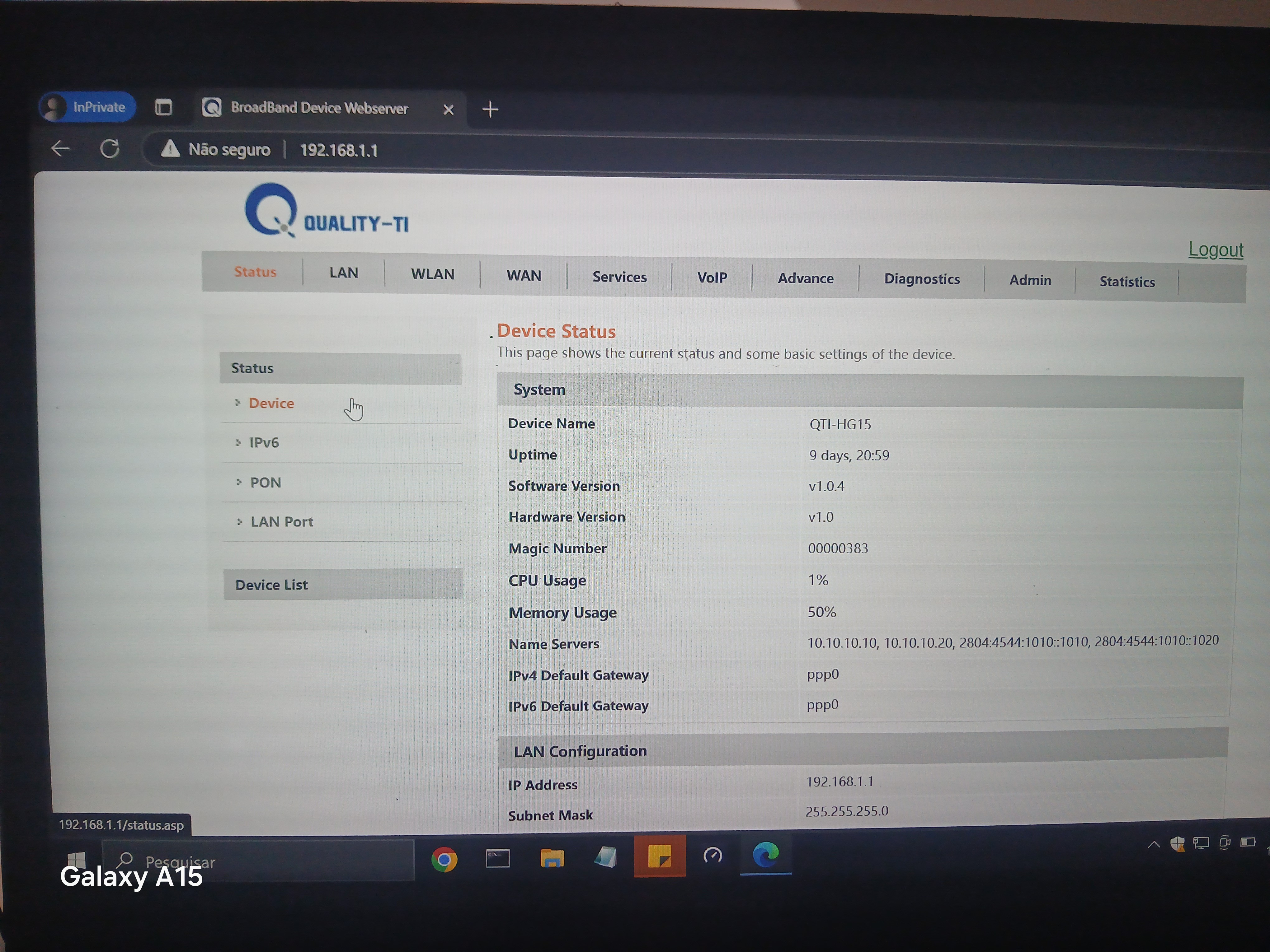
Task: Select LAN Port in the sidebar
Action: coord(282,522)
